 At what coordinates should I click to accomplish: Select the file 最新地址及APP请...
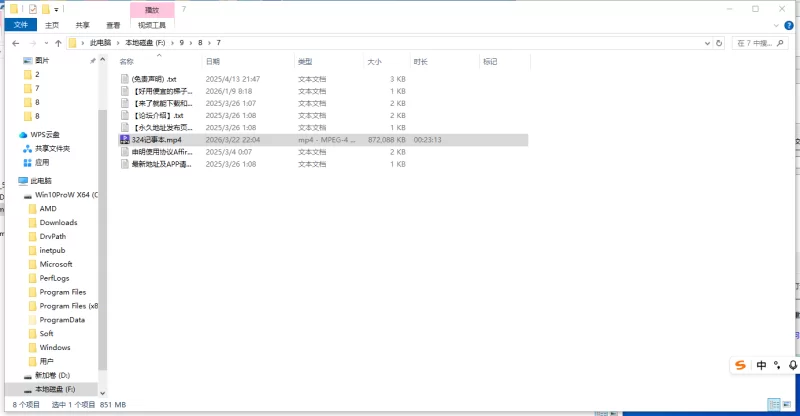(162, 164)
